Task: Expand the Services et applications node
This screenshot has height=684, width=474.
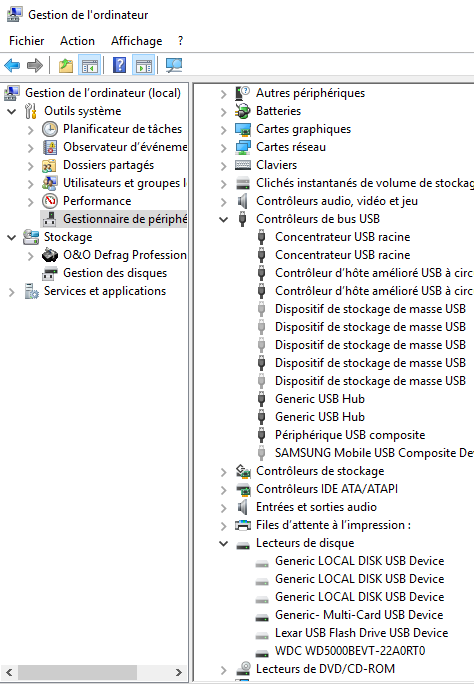Action: pyautogui.click(x=12, y=291)
